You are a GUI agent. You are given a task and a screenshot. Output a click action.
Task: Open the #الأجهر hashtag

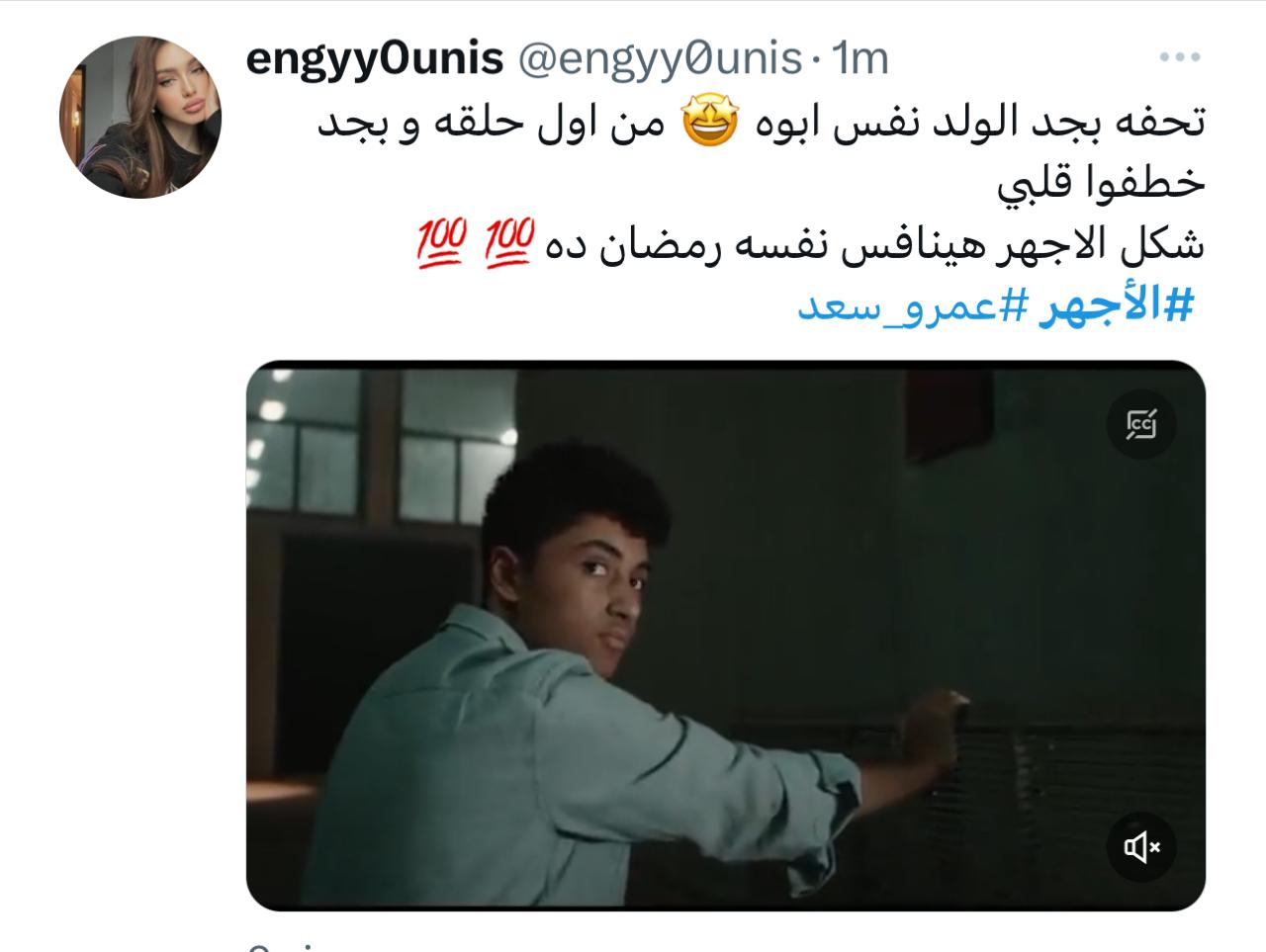coord(1116,307)
